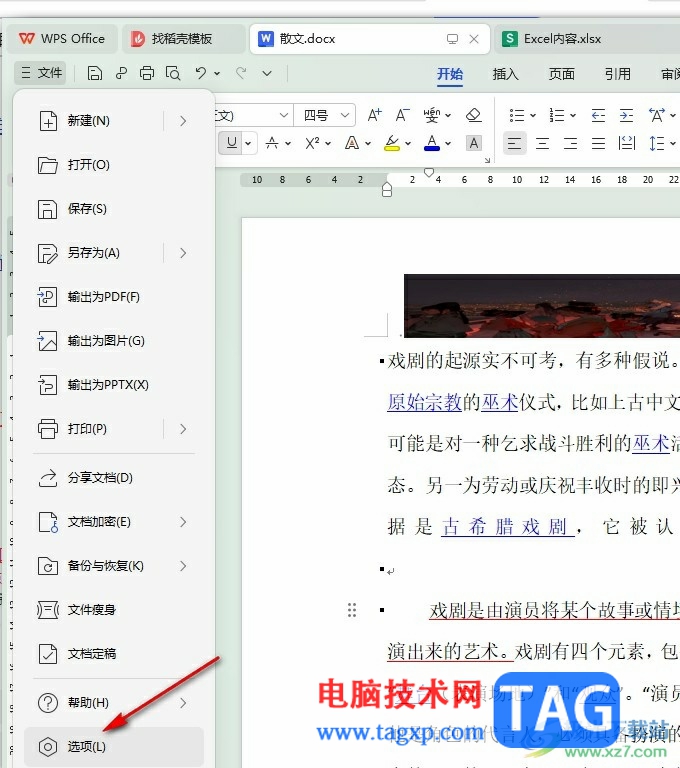
Task: Toggle align left paragraph button
Action: click(514, 143)
